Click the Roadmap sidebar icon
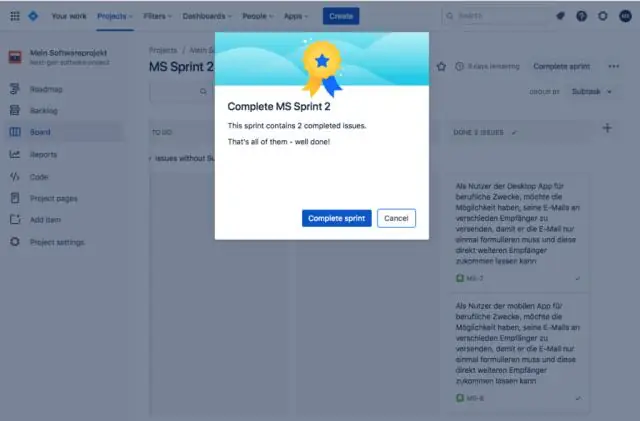Viewport: 640px width, 421px height. point(15,89)
